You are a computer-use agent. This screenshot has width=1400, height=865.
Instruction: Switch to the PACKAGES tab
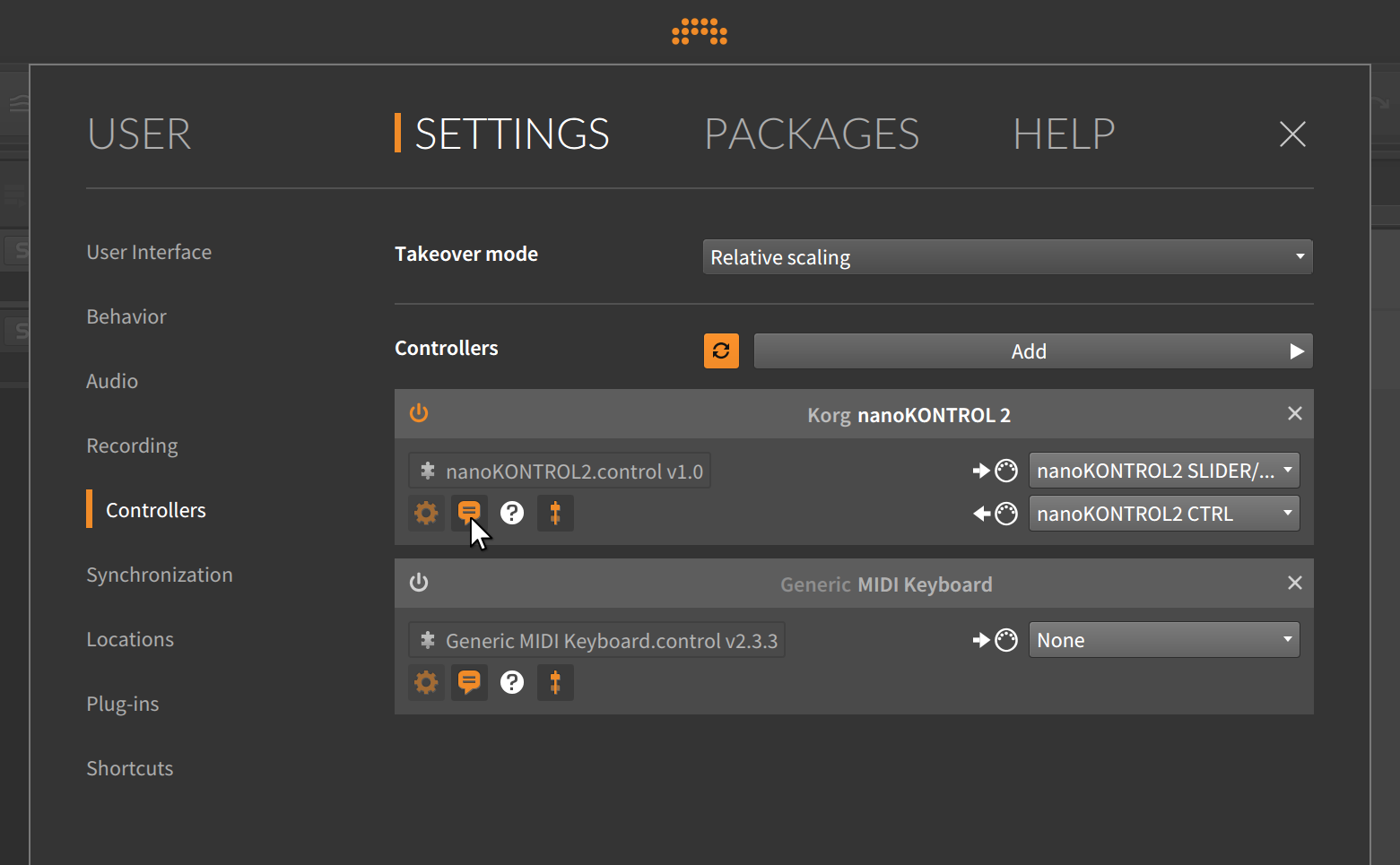point(812,134)
